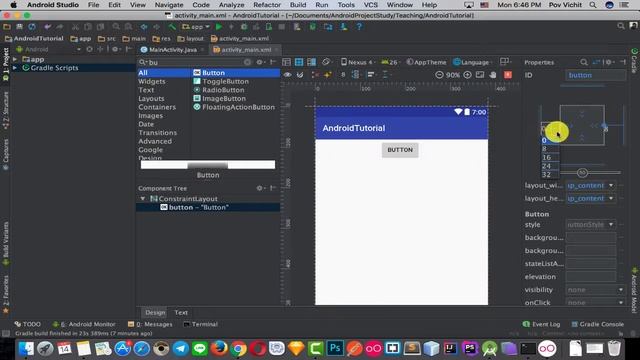Click the red warnings indicator icon
The image size is (640, 360).
point(508,75)
